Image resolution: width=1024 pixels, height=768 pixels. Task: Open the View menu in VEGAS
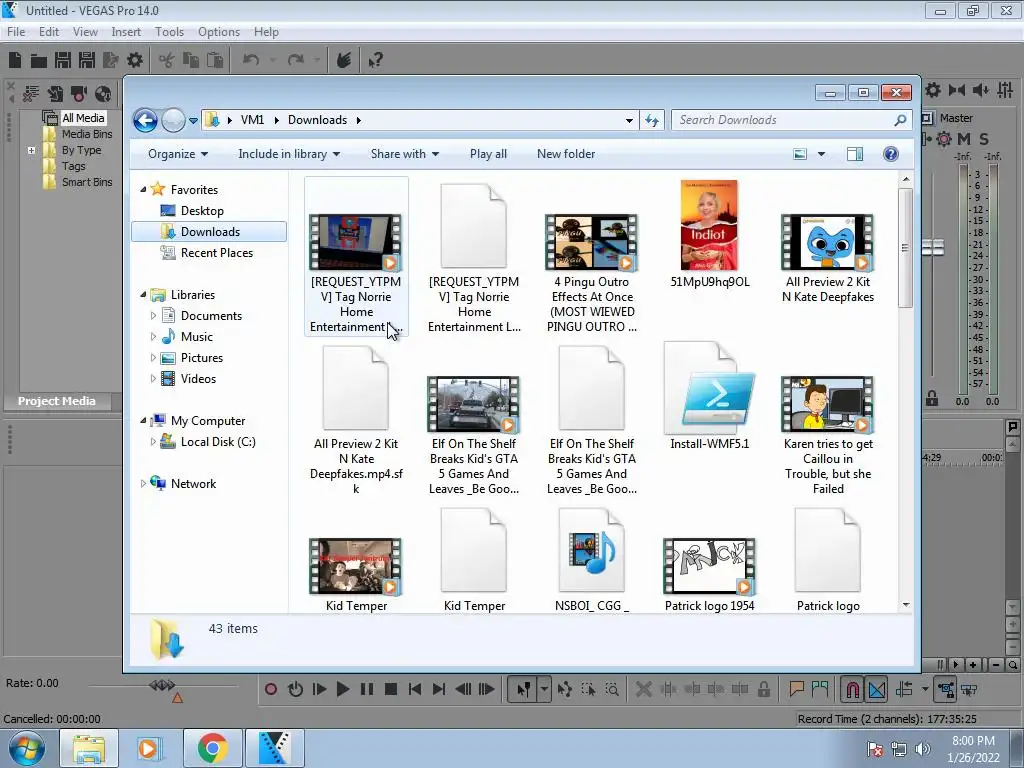[x=85, y=31]
